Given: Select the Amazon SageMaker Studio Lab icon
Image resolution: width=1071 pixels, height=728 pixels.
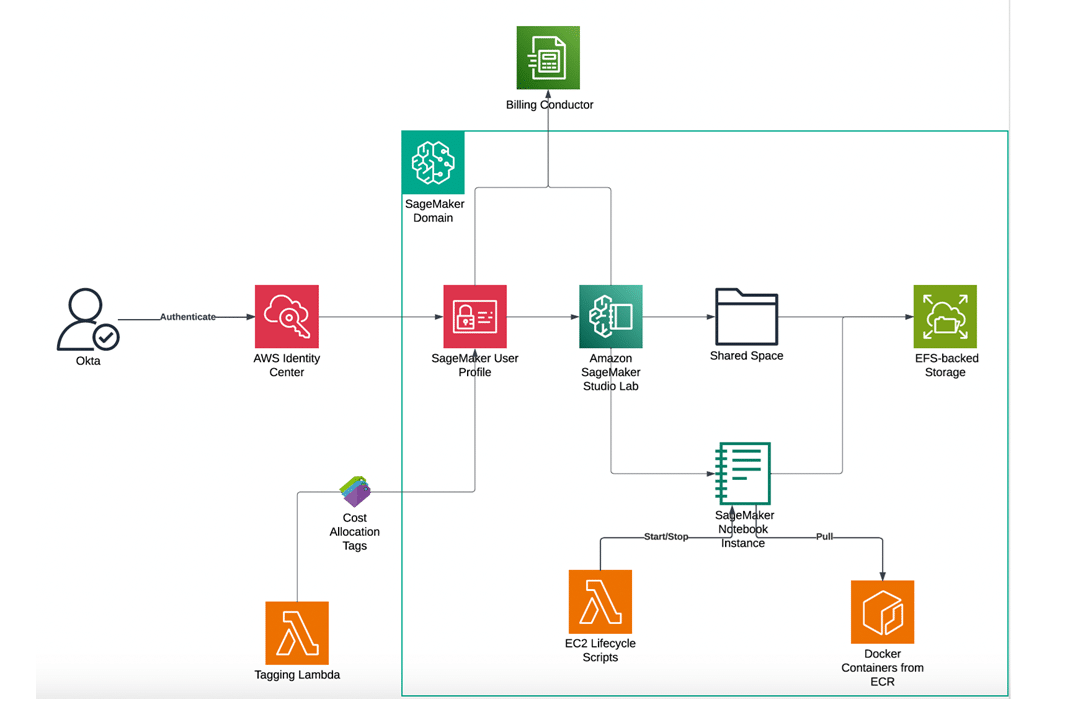Looking at the screenshot, I should [x=611, y=315].
